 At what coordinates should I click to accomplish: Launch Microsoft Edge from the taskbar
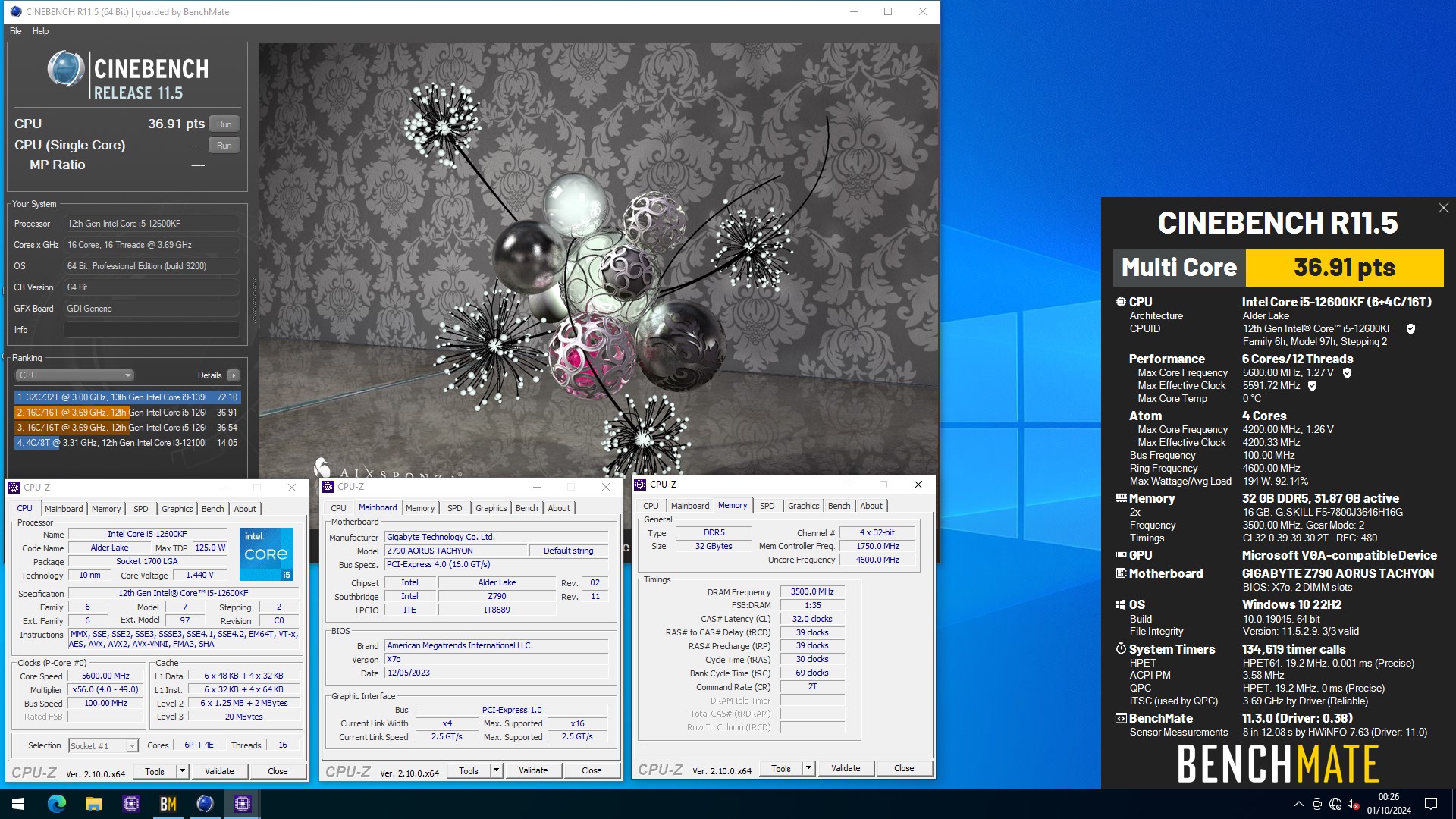(x=57, y=803)
